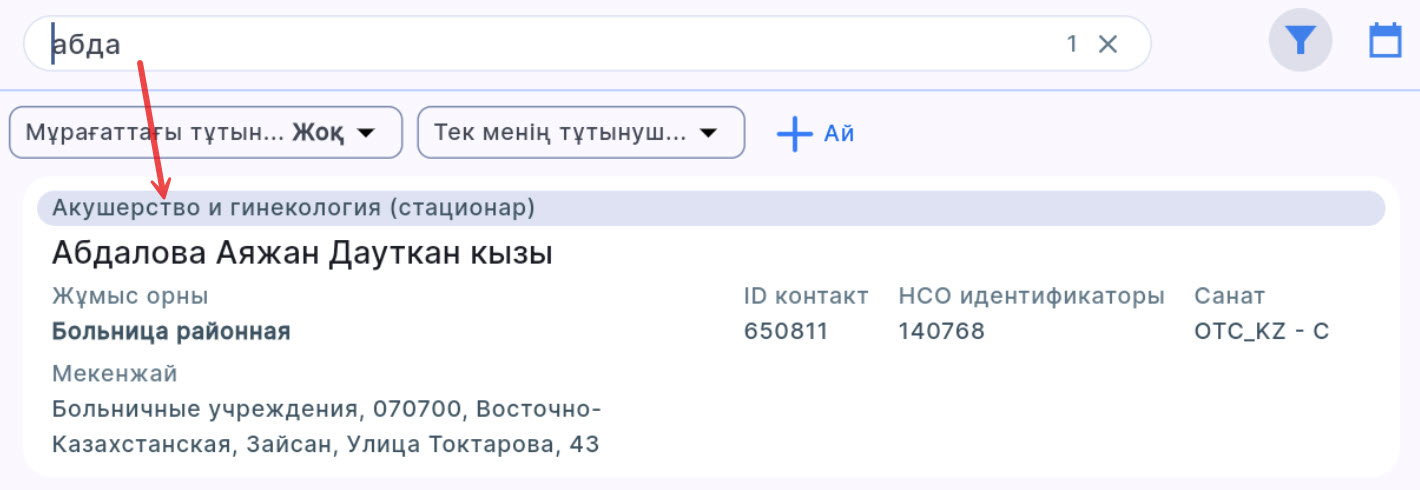The image size is (1420, 490).
Task: Open the filter funnel icon
Action: (1300, 41)
